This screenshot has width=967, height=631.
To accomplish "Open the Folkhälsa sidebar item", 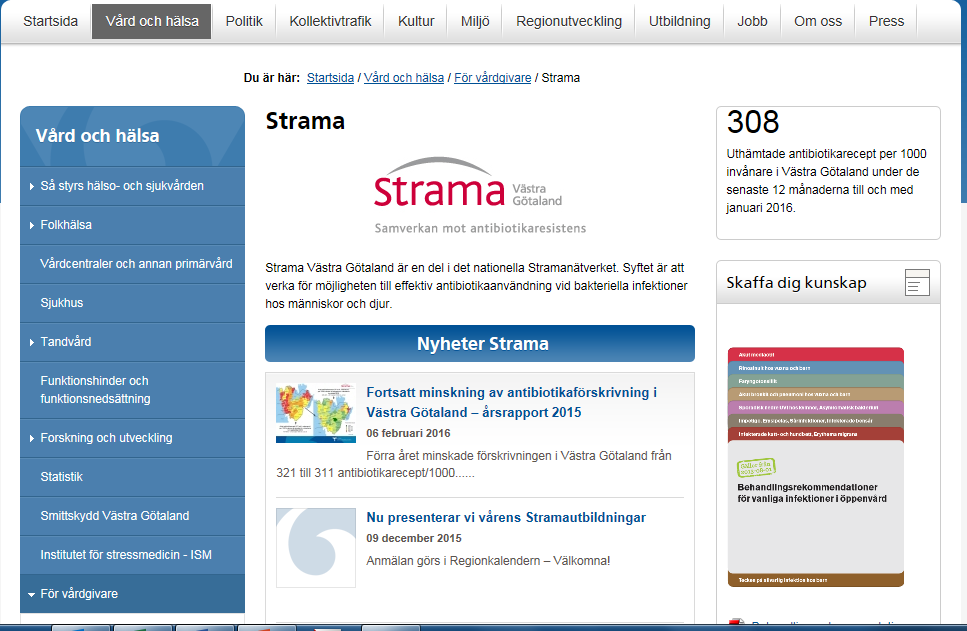I will (x=132, y=225).
